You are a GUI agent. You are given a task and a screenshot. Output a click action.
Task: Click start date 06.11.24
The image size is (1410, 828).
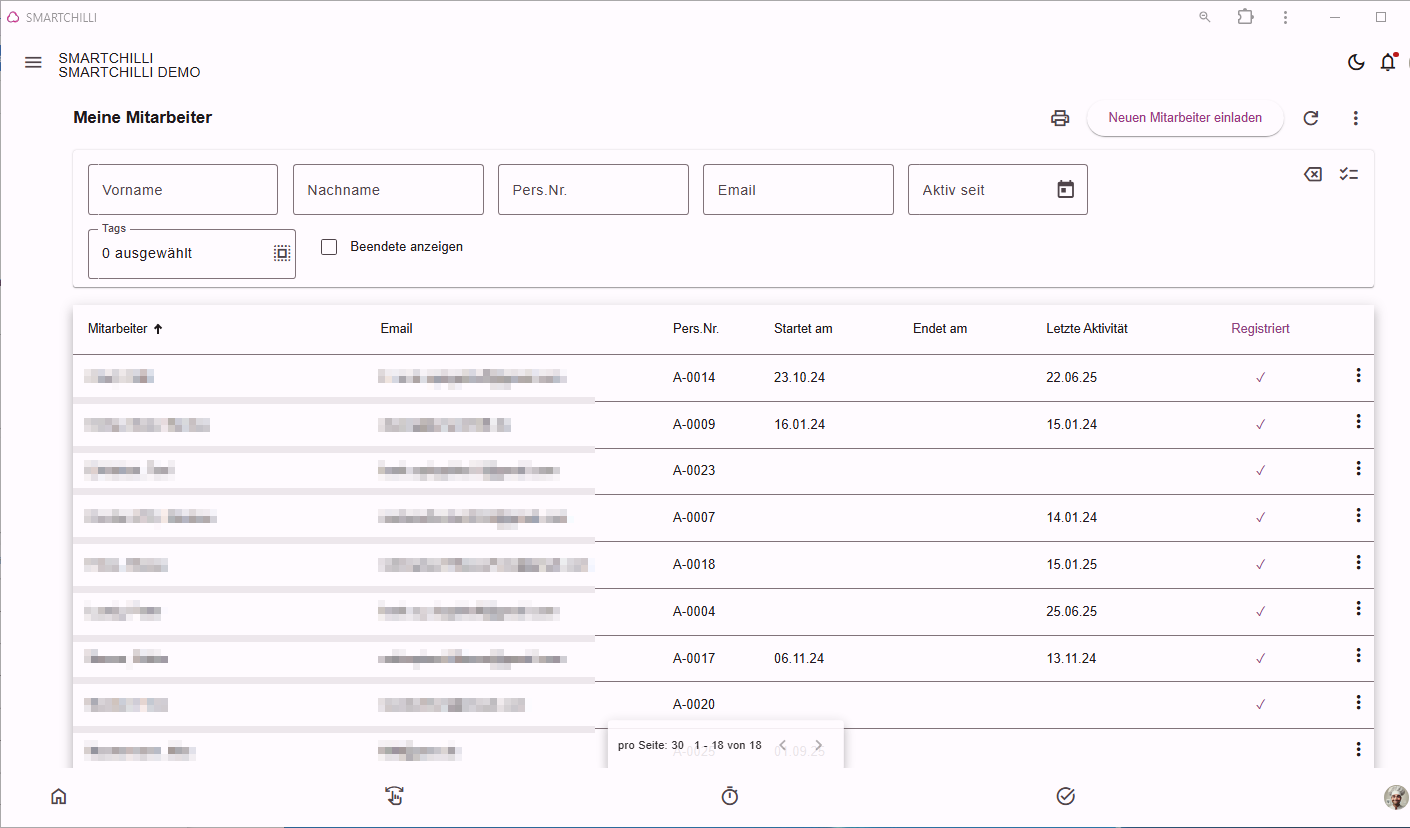799,659
